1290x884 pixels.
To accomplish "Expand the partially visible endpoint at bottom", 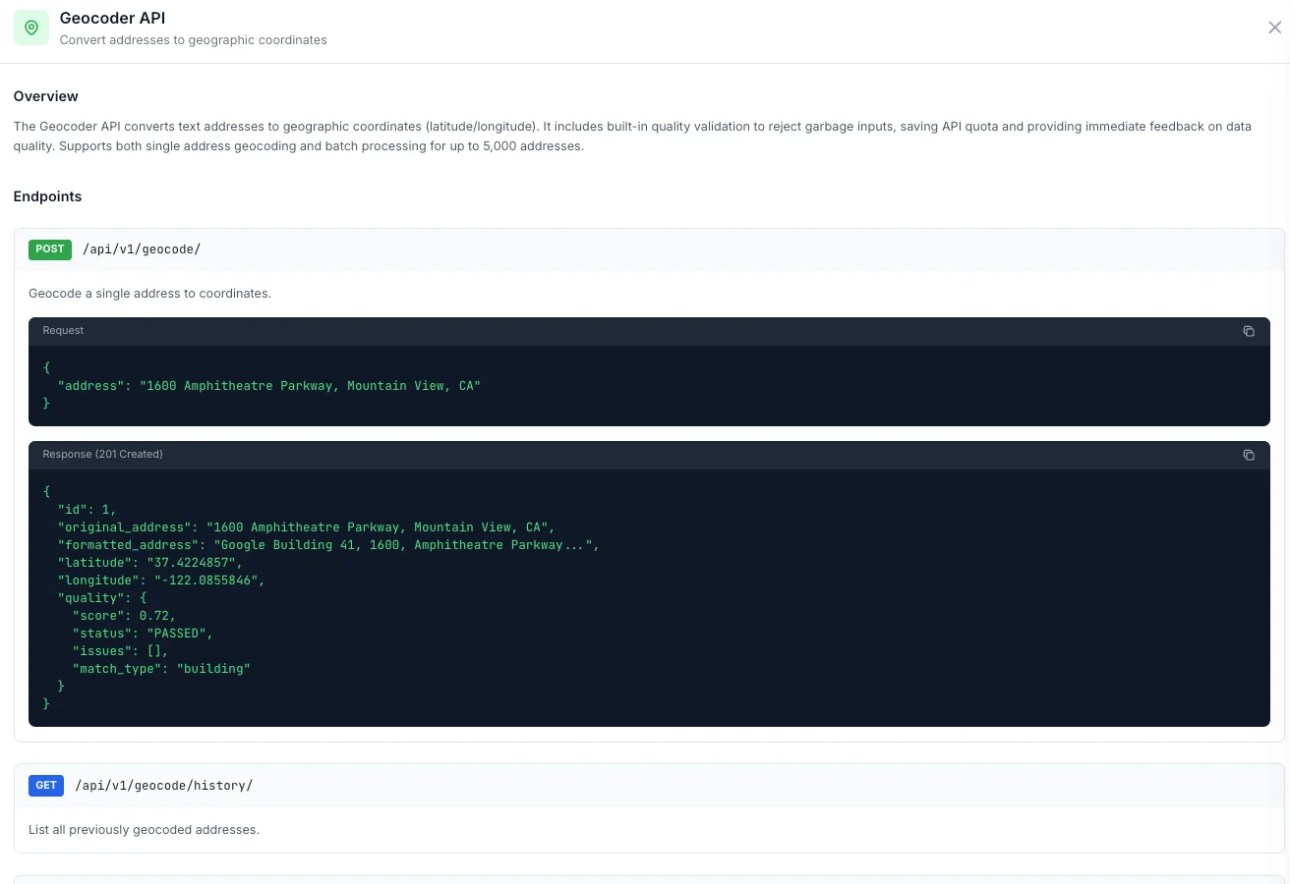I will tap(645, 880).
